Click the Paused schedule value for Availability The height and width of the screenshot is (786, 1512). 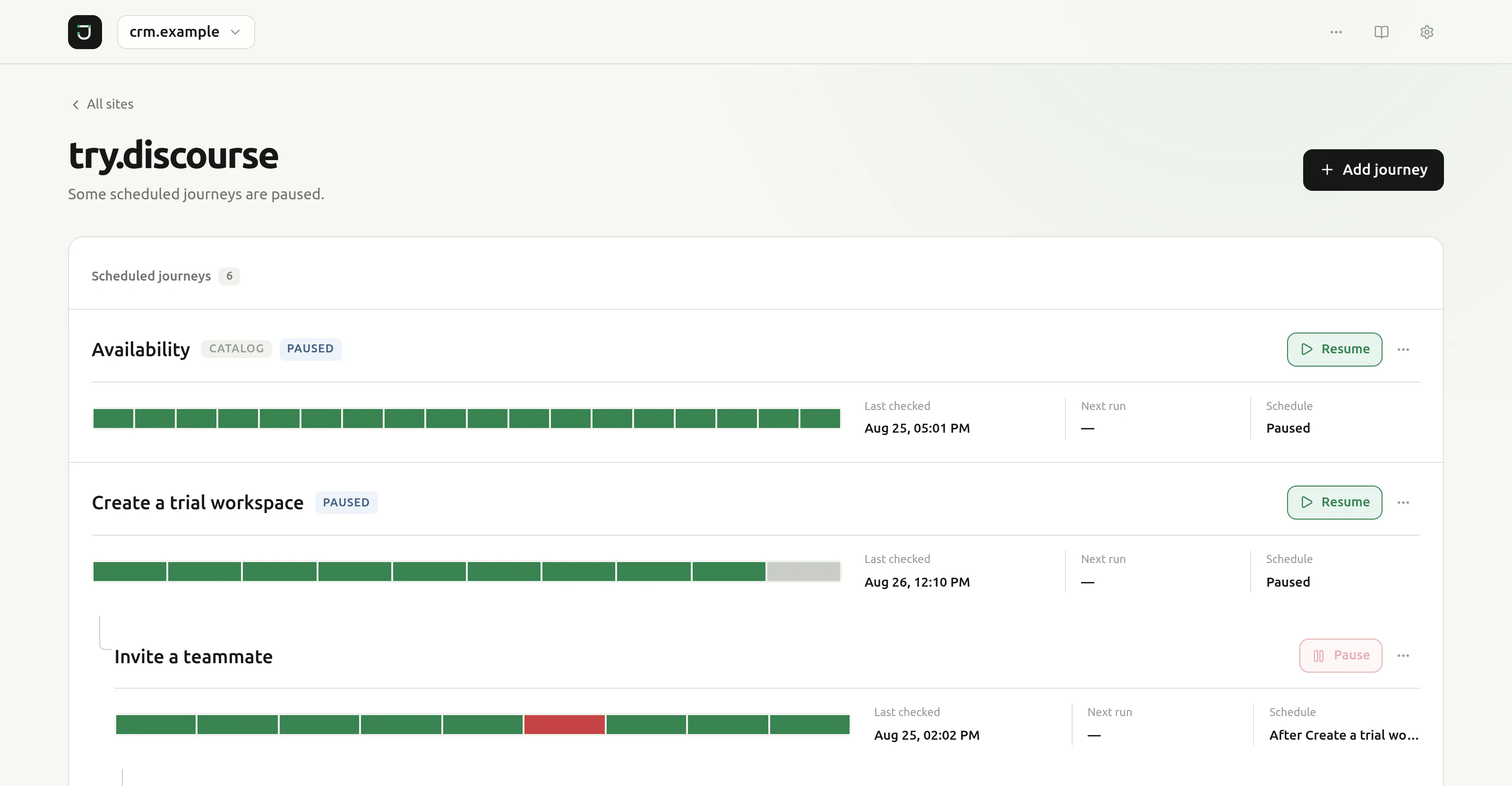tap(1288, 428)
